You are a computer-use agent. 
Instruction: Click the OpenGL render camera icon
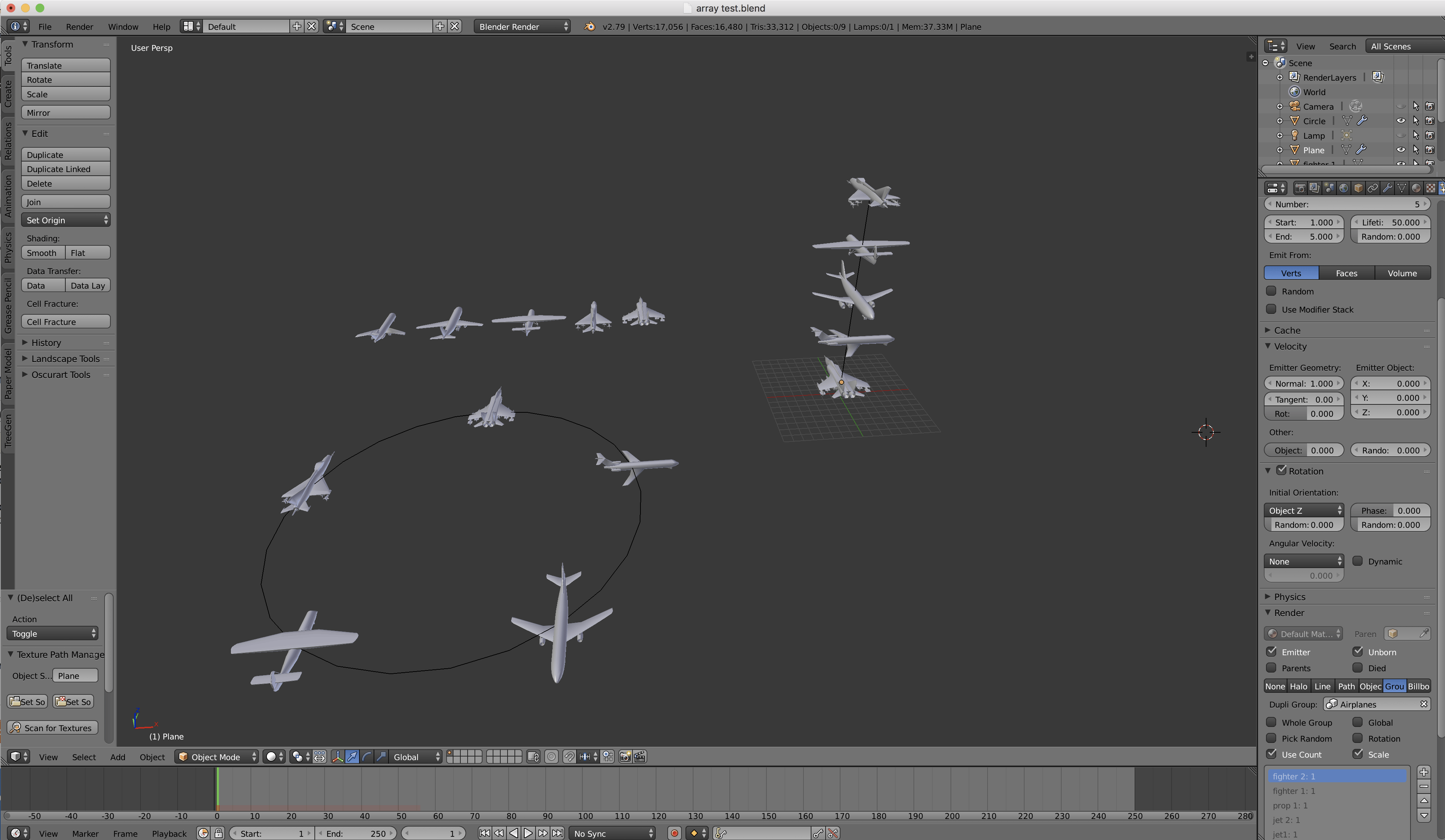pyautogui.click(x=625, y=757)
